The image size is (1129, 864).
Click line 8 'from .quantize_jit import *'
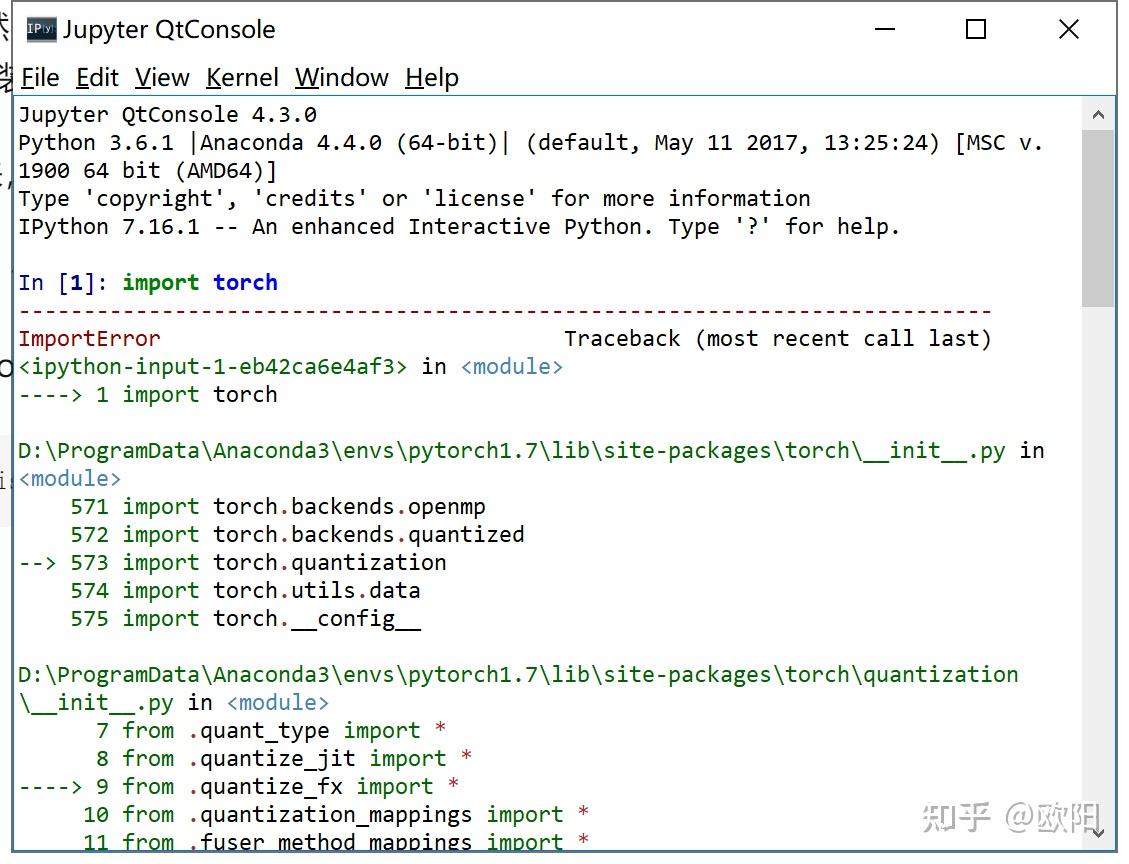click(284, 759)
